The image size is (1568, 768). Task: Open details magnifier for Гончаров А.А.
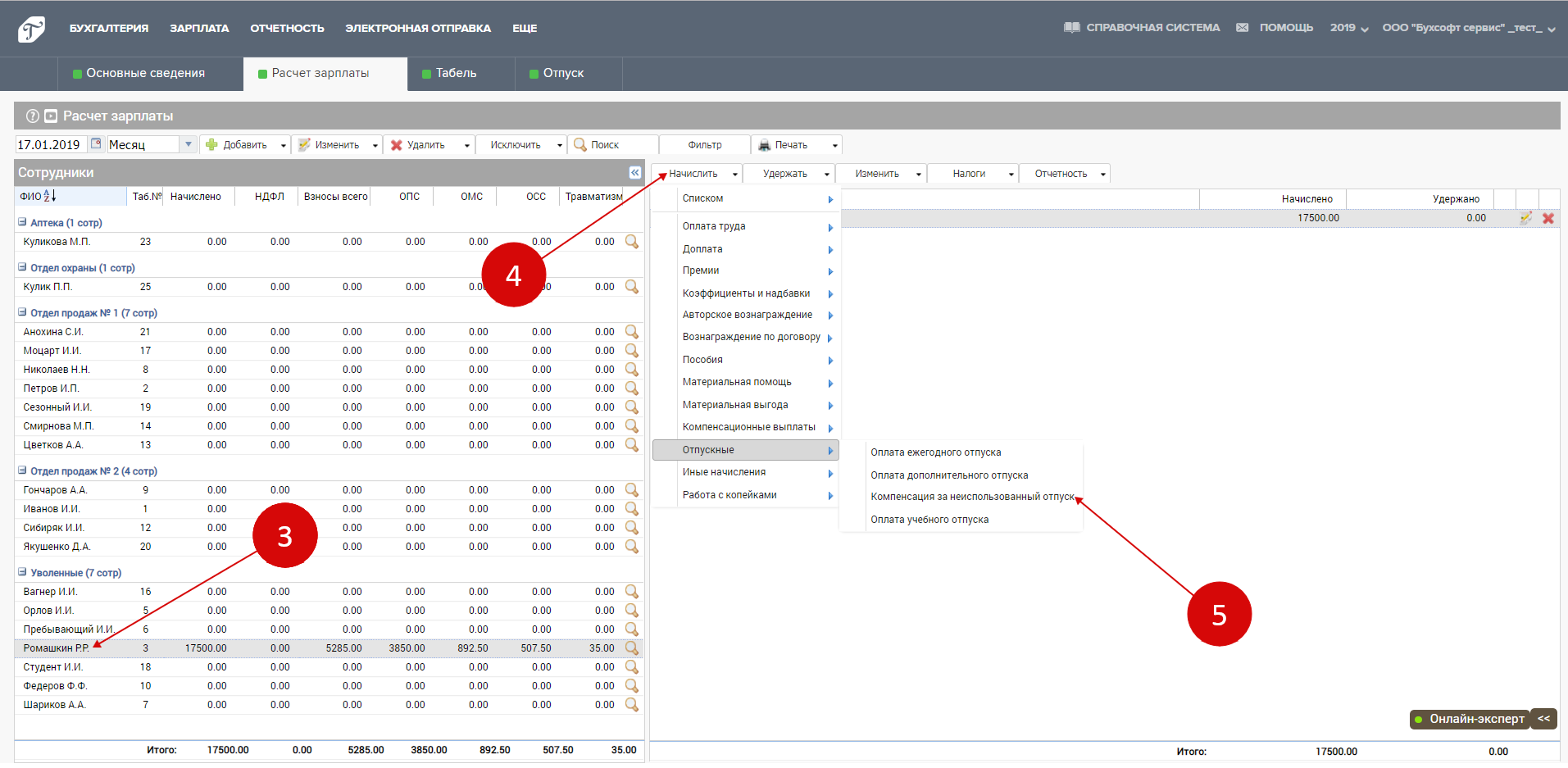(x=632, y=489)
